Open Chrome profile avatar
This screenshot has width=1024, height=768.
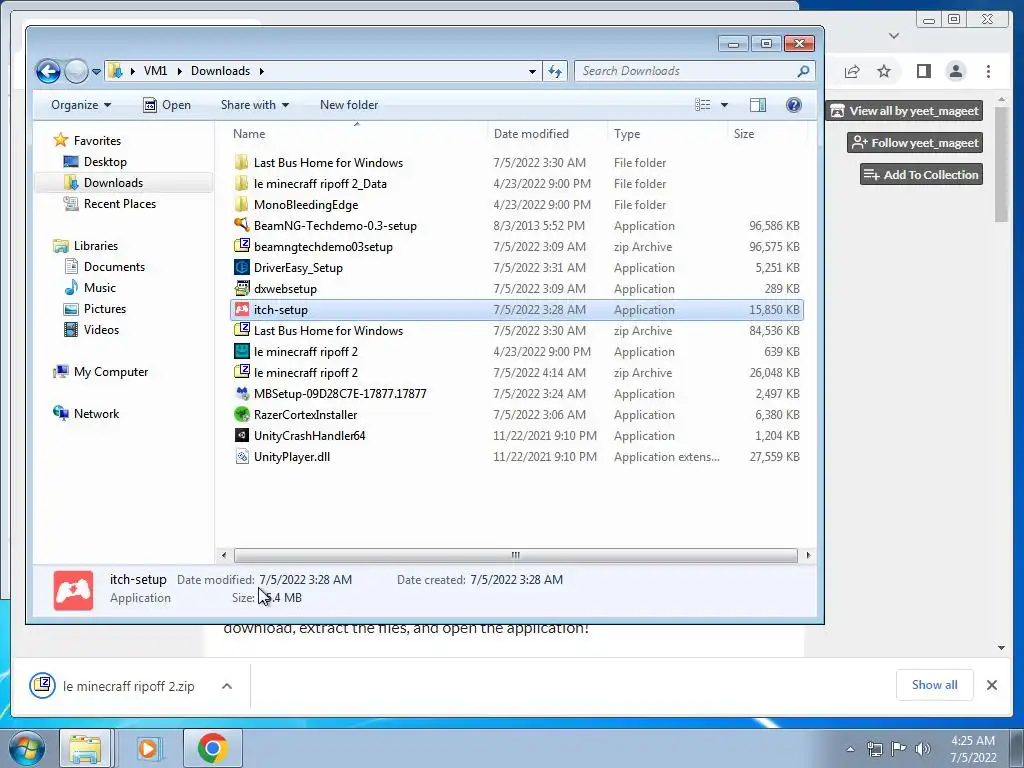[955, 71]
